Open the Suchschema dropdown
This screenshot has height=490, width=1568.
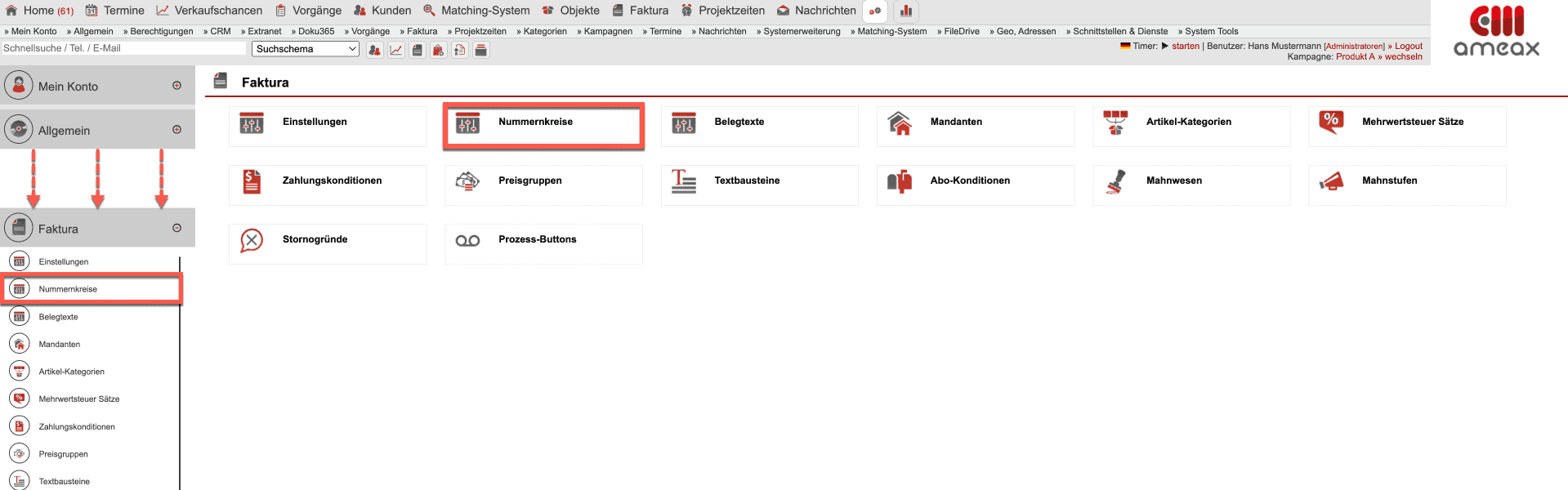[306, 49]
